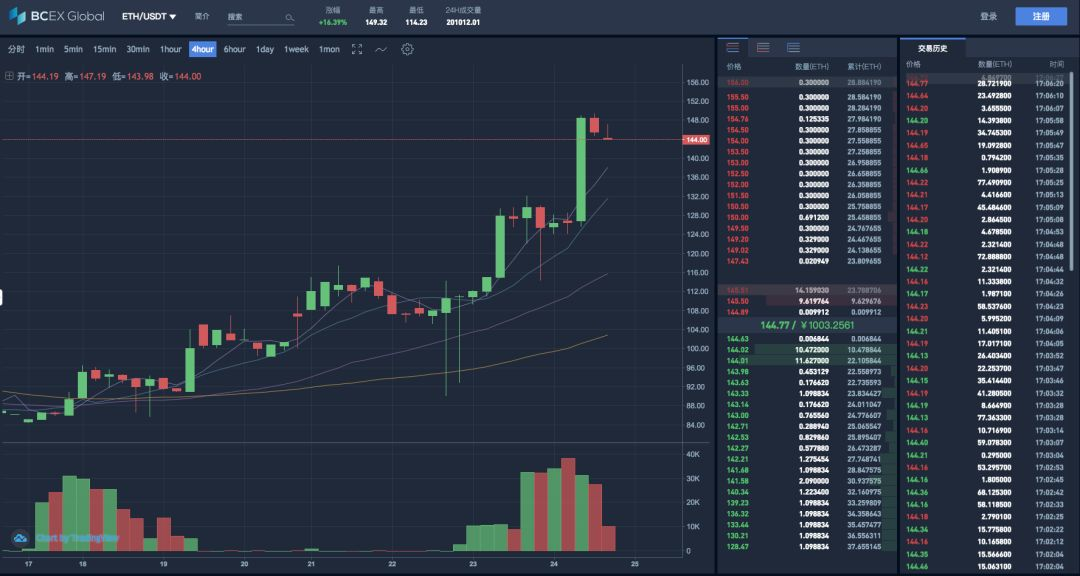Screen dimensions: 1080x576
Task: Select the 143.33 buy order row
Action: (x=807, y=393)
